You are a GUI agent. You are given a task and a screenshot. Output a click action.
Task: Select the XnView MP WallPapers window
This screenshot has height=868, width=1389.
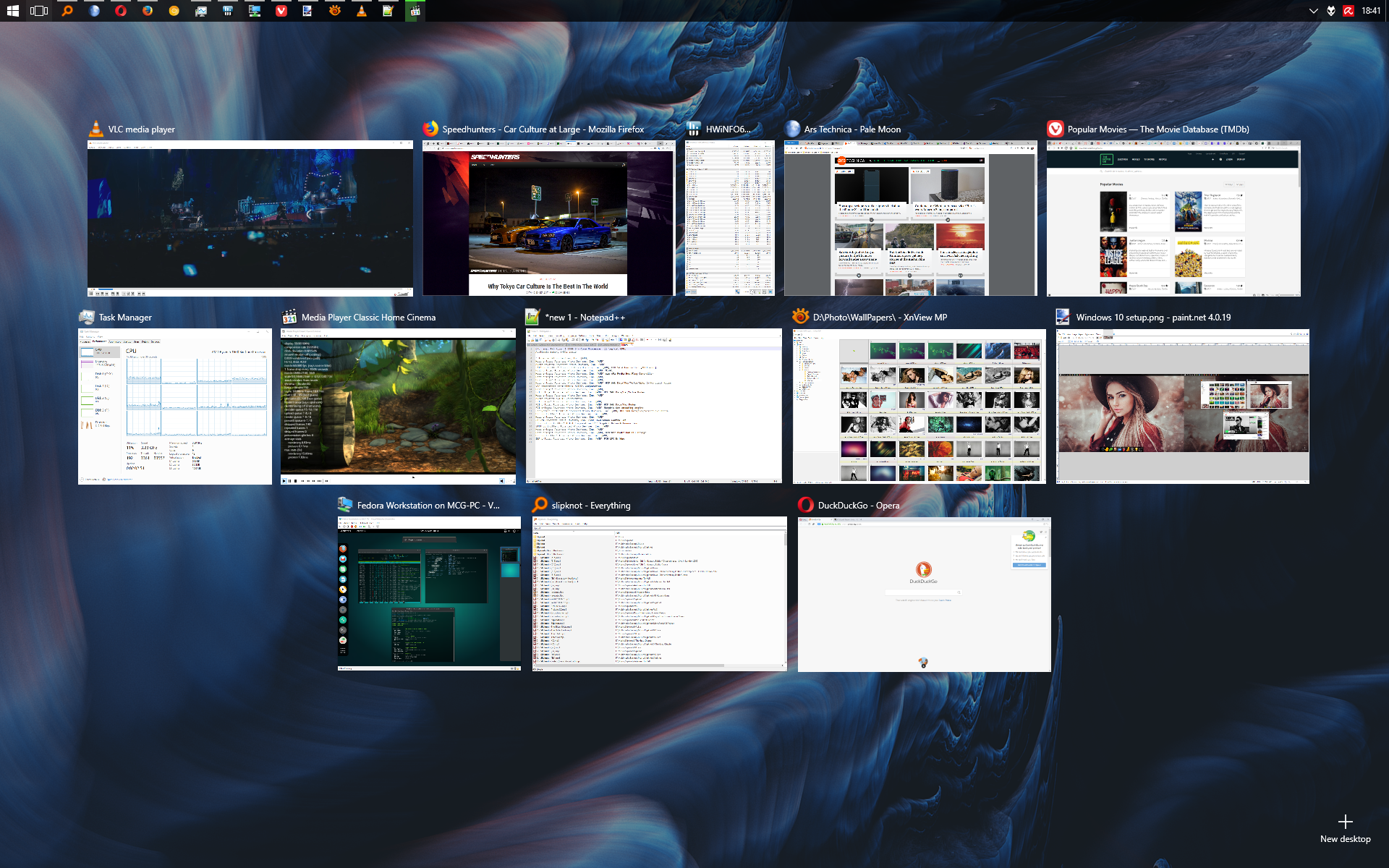(919, 407)
